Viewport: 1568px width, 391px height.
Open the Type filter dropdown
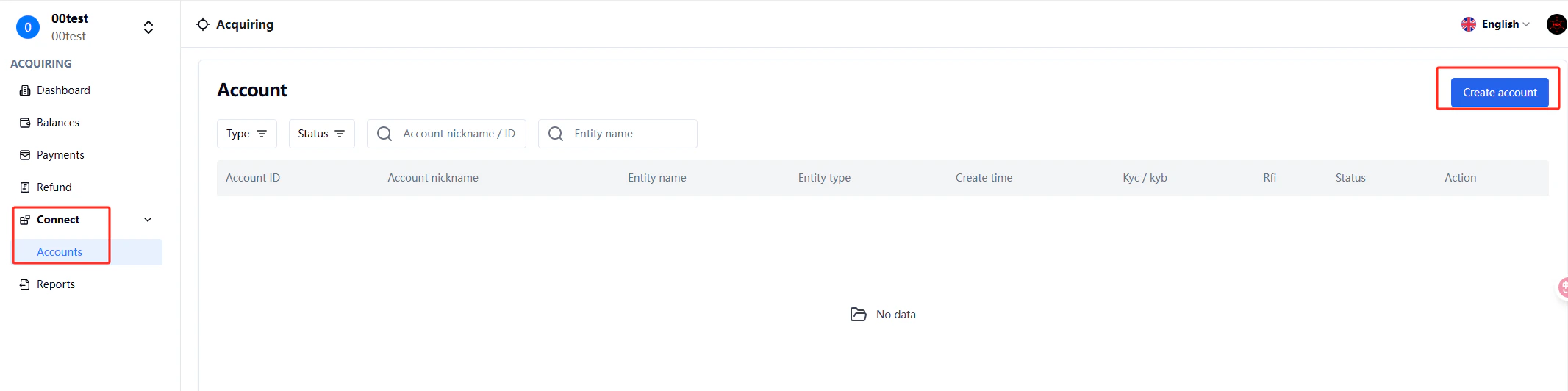247,134
